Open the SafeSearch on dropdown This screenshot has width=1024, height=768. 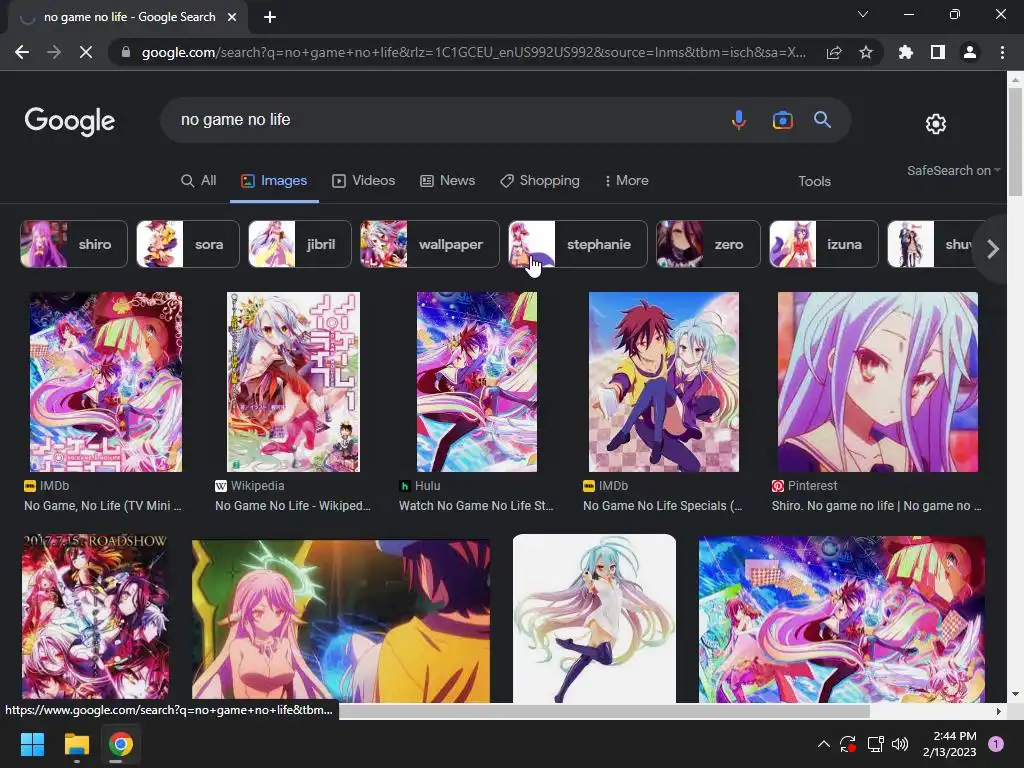[x=953, y=170]
